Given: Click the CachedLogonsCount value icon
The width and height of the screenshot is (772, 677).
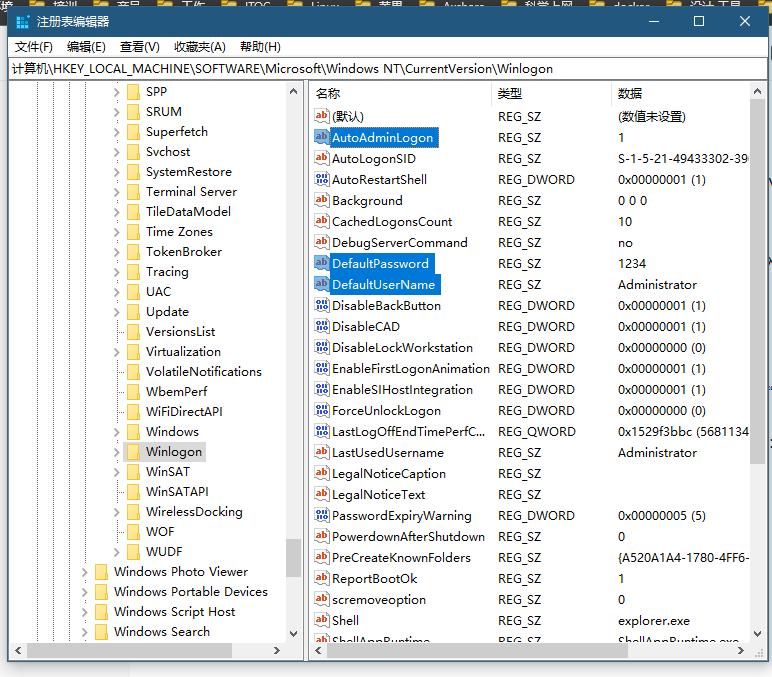Looking at the screenshot, I should coord(322,221).
